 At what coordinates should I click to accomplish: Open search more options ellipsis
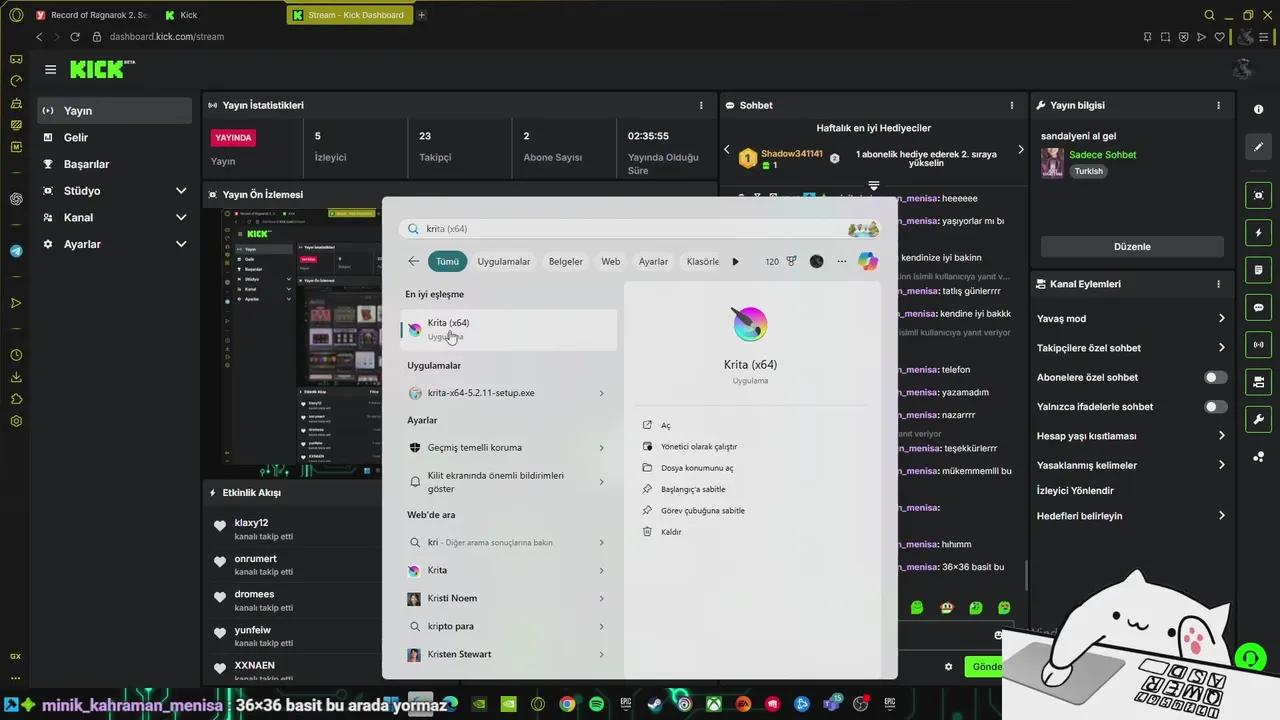click(841, 262)
